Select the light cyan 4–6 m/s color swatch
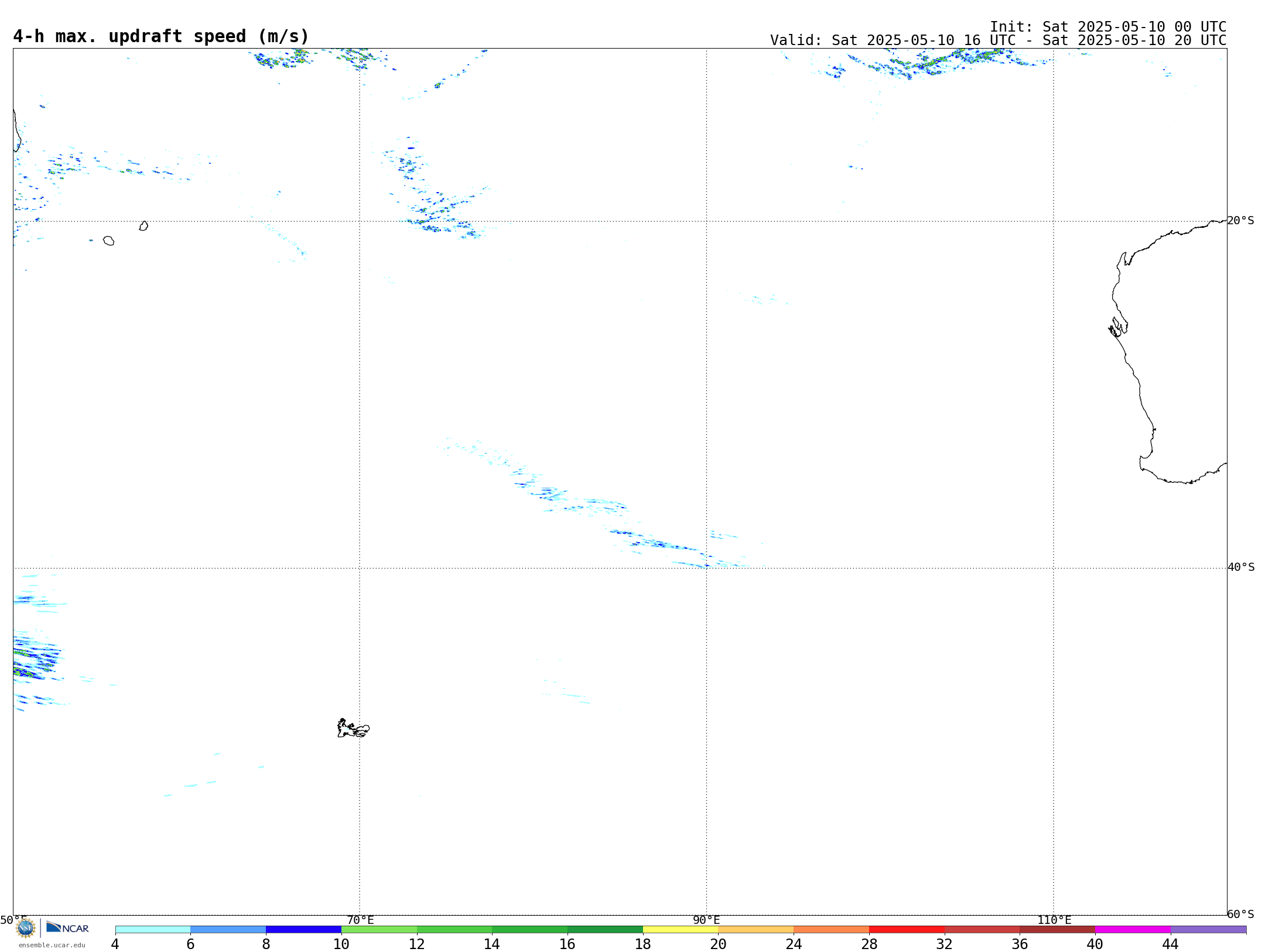The width and height of the screenshot is (1265, 952). coord(153,929)
